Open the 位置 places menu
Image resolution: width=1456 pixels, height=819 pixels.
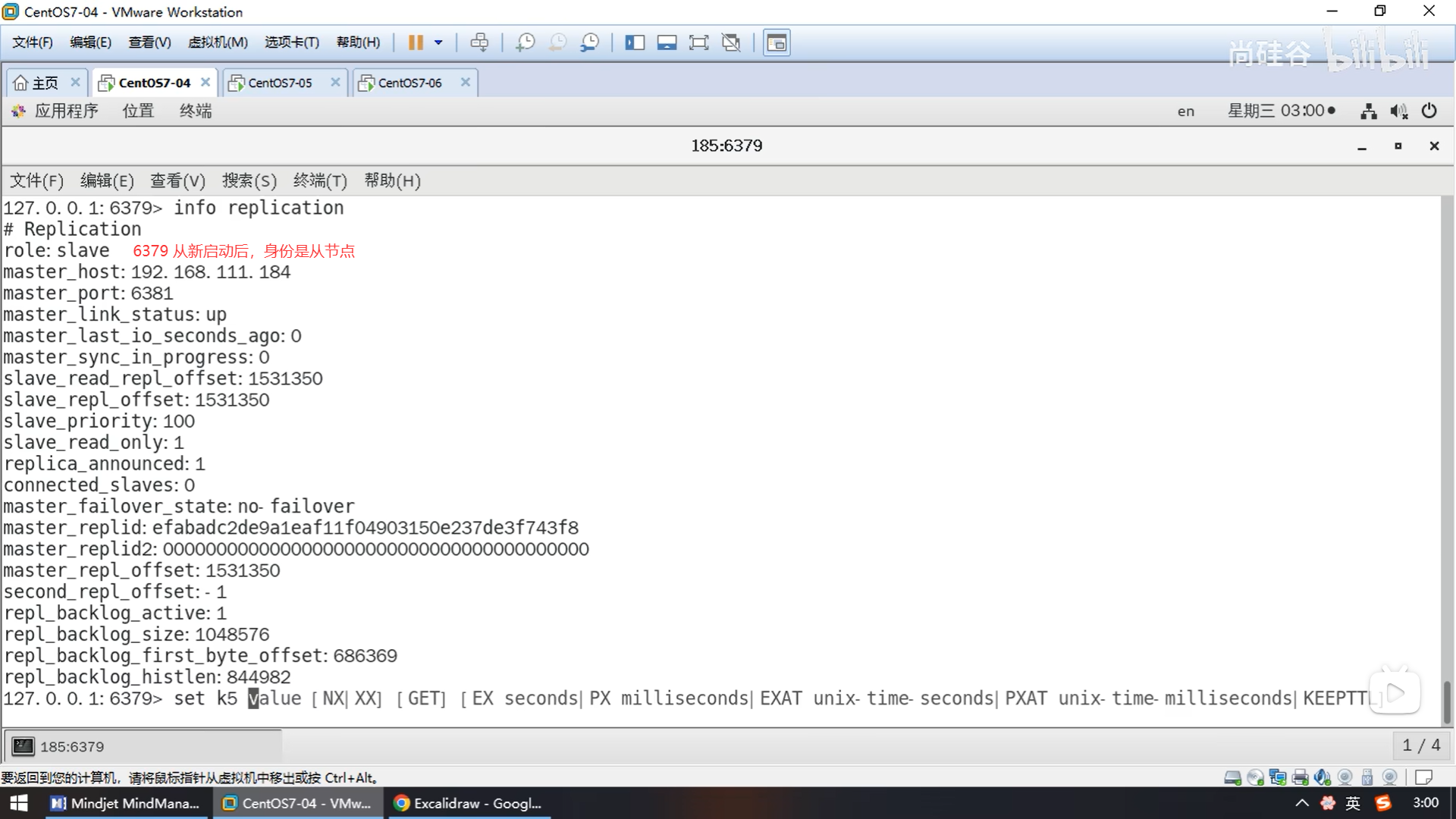[138, 111]
